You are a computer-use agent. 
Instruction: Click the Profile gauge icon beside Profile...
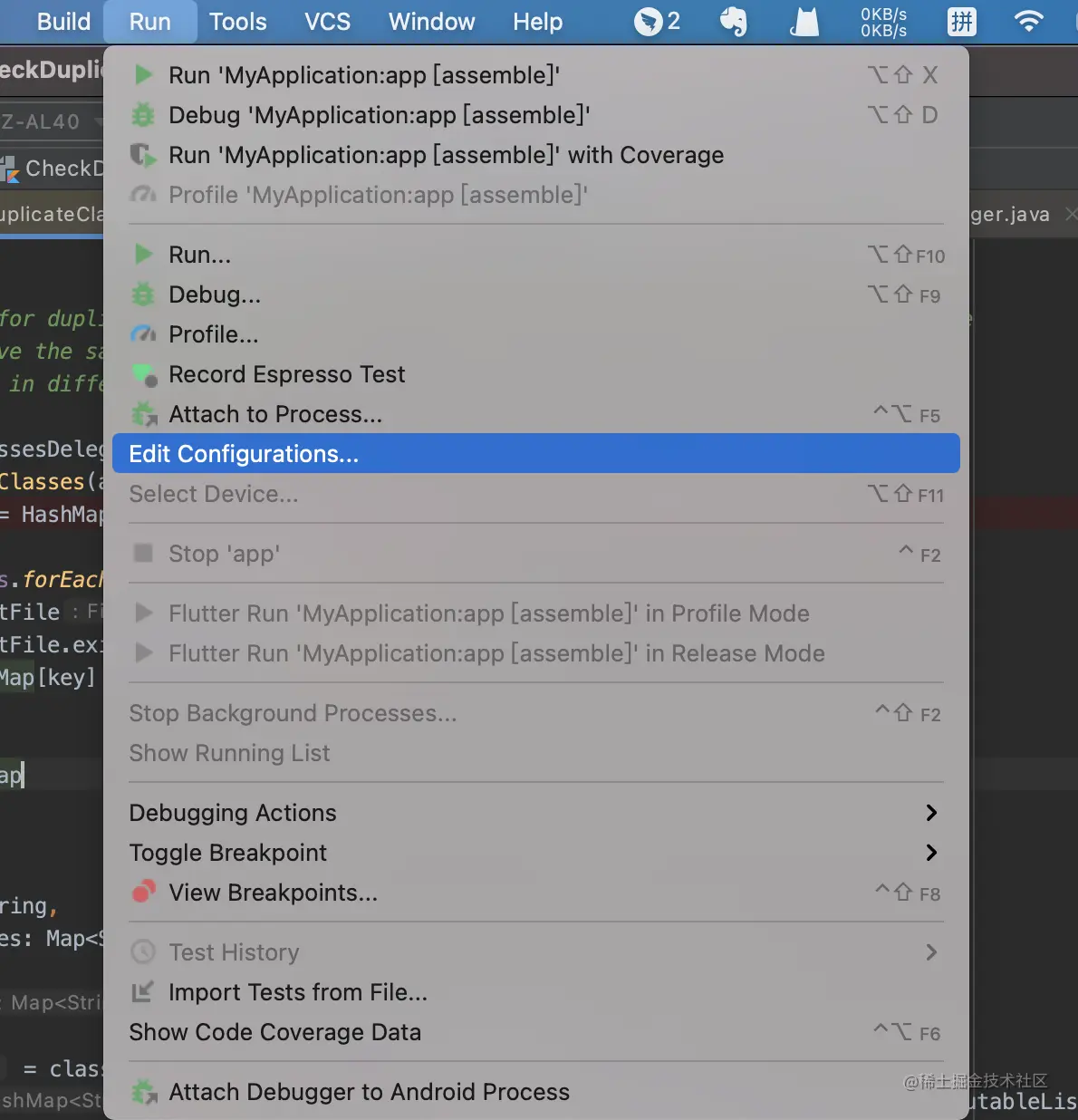[x=143, y=334]
